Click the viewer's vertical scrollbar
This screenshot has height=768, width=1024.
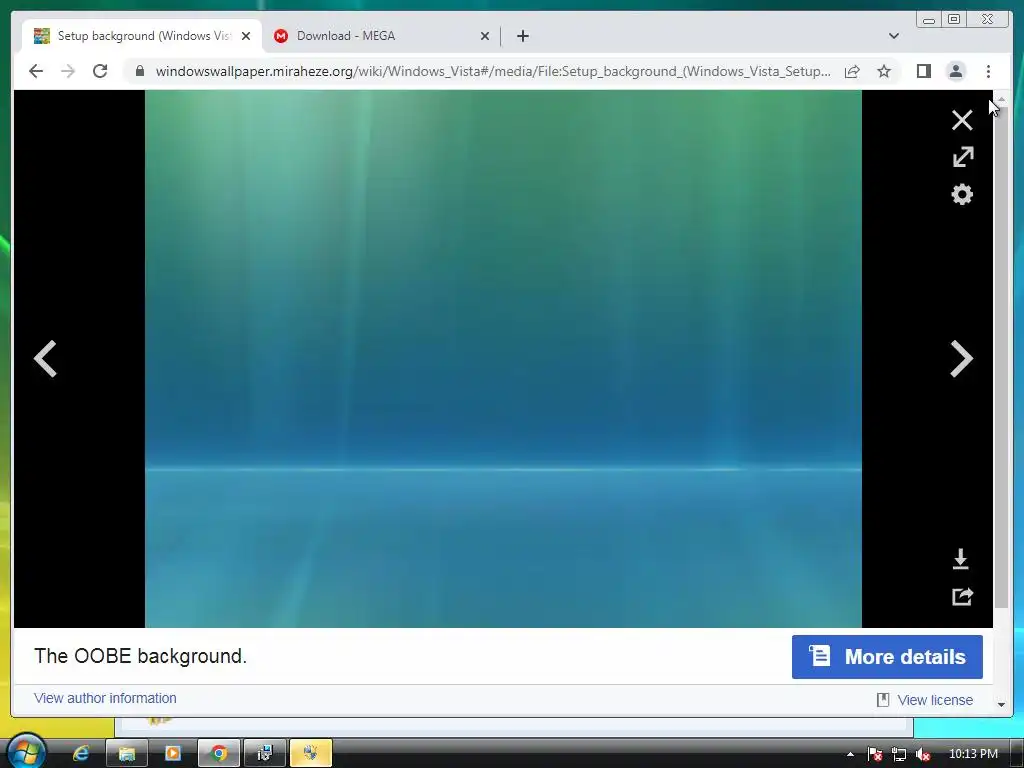point(1001,358)
